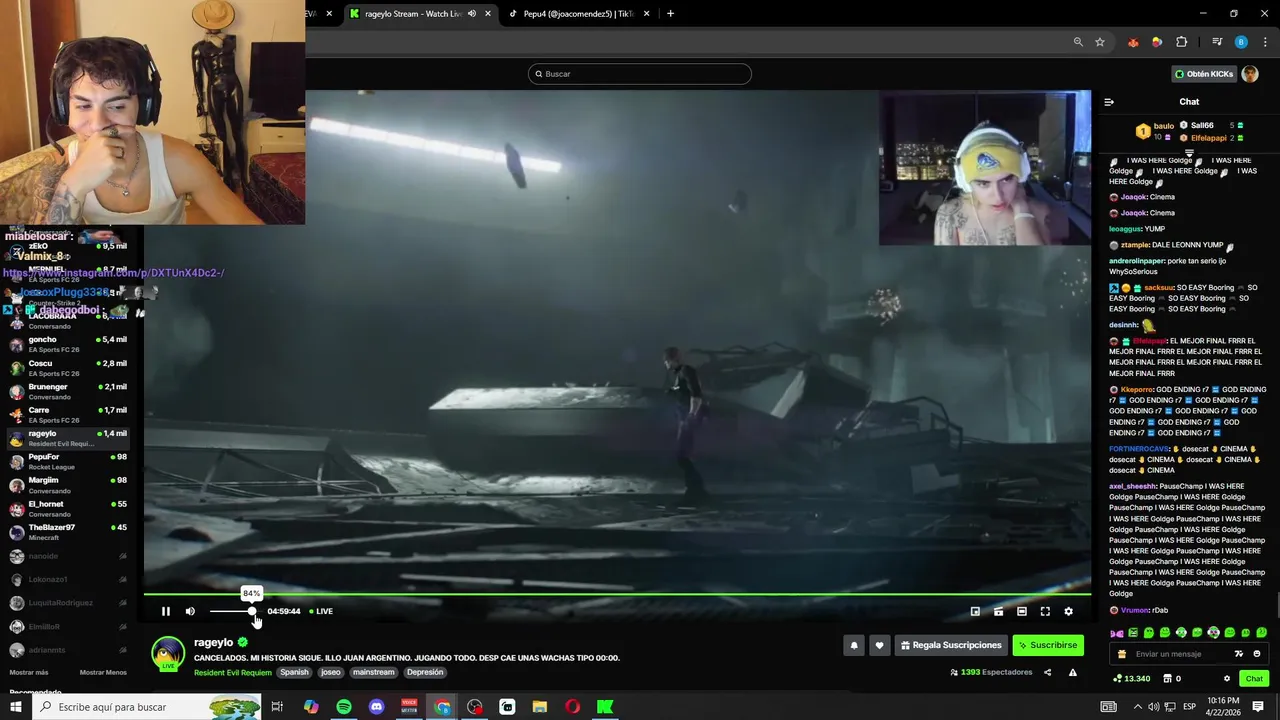Open Chrome zoom magnifier icon
The width and height of the screenshot is (1280, 720).
(x=1078, y=42)
